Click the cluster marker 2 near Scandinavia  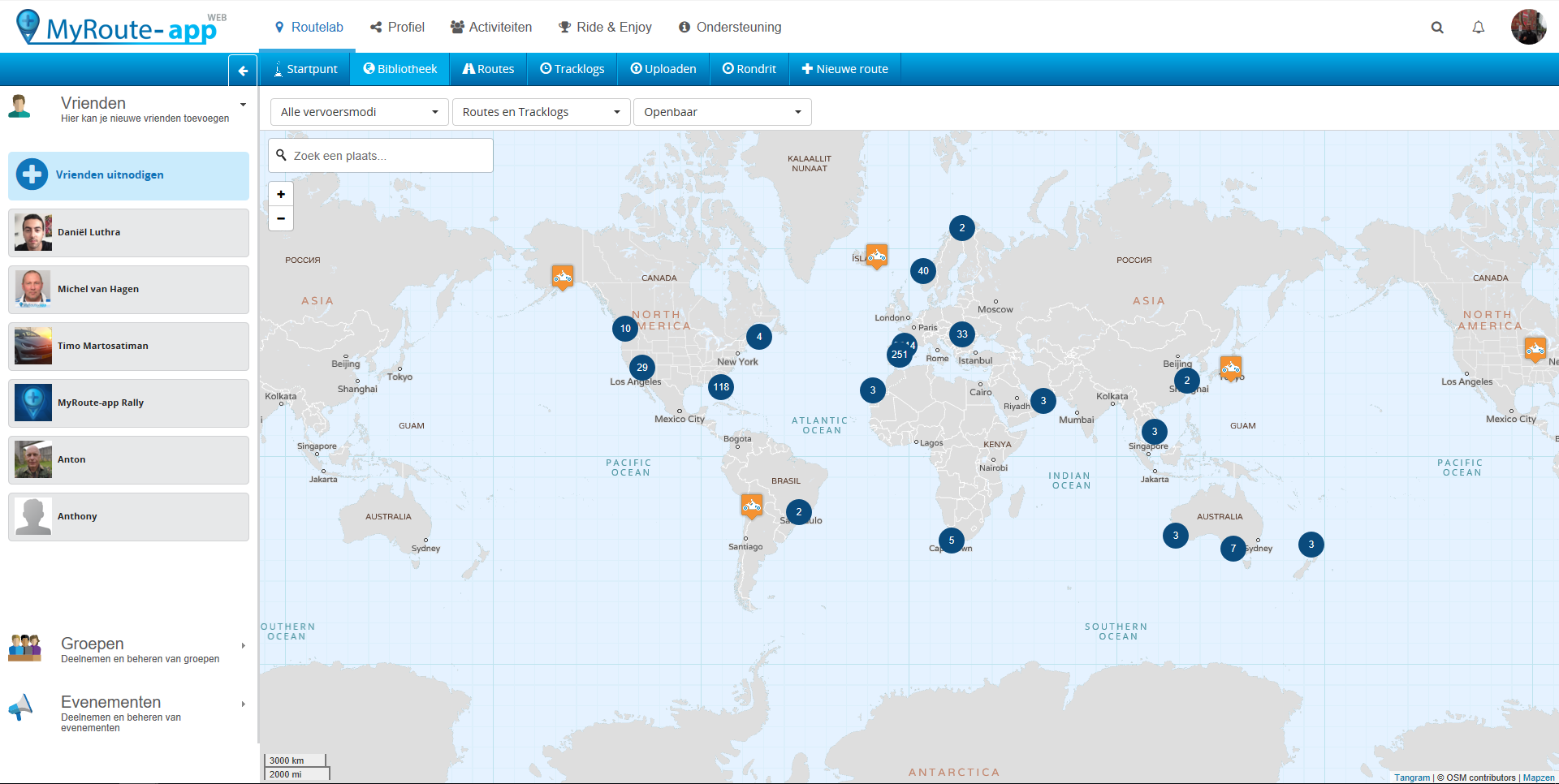(x=962, y=228)
